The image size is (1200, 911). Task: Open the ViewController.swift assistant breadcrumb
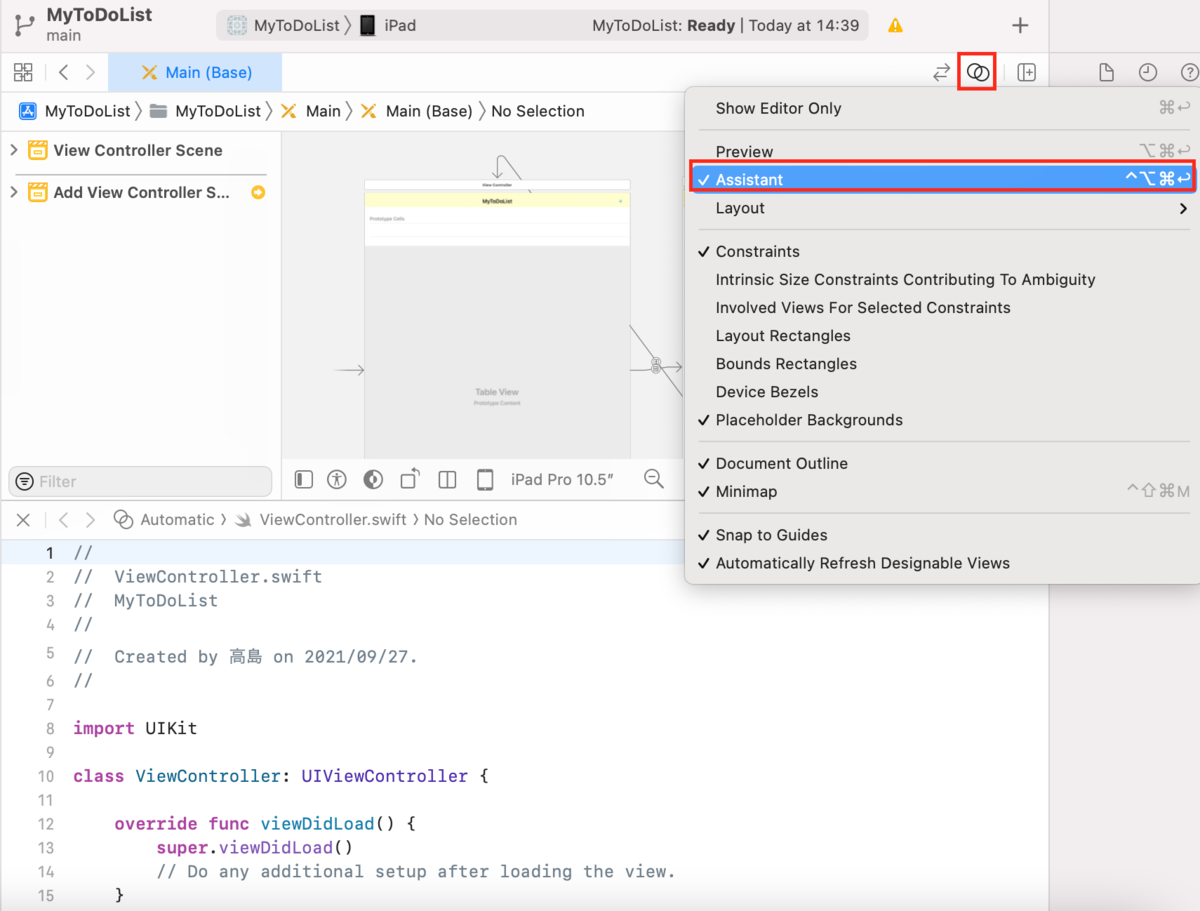click(320, 520)
